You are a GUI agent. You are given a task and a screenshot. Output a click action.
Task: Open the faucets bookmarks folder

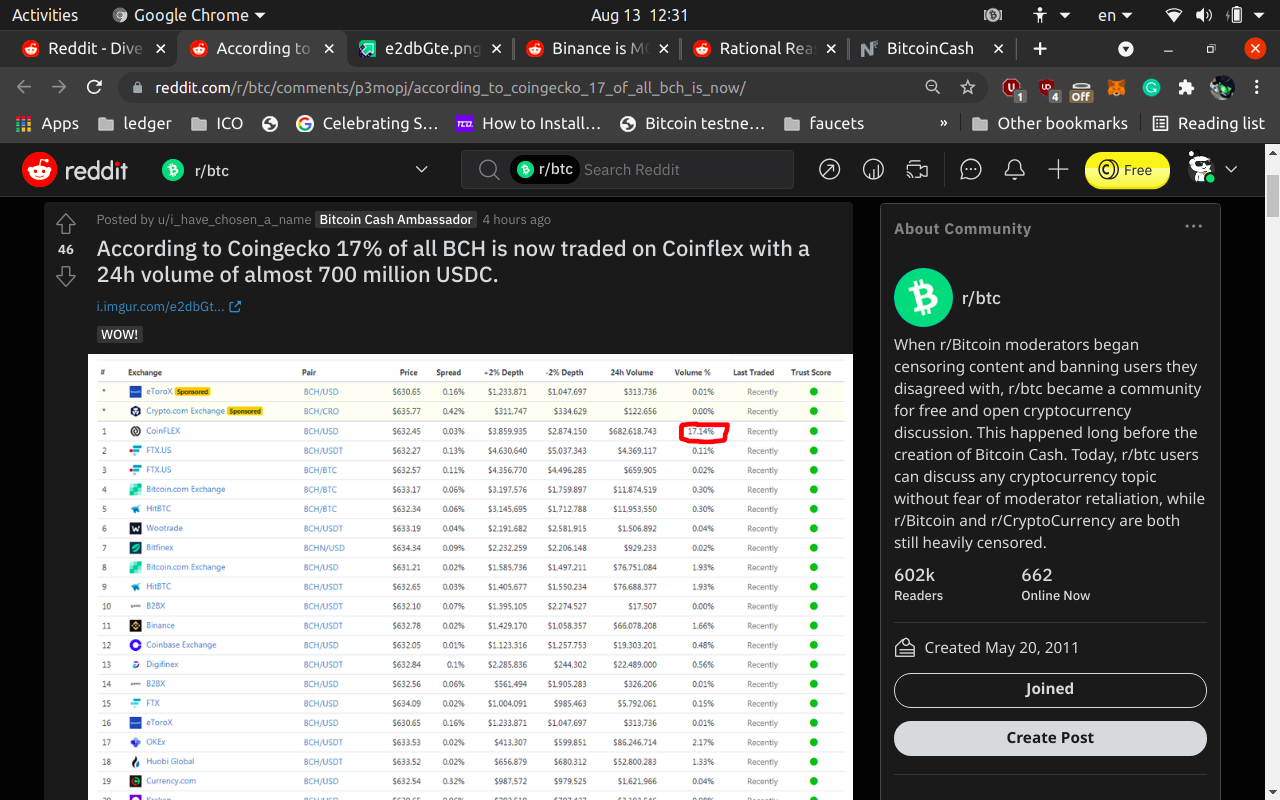(824, 123)
